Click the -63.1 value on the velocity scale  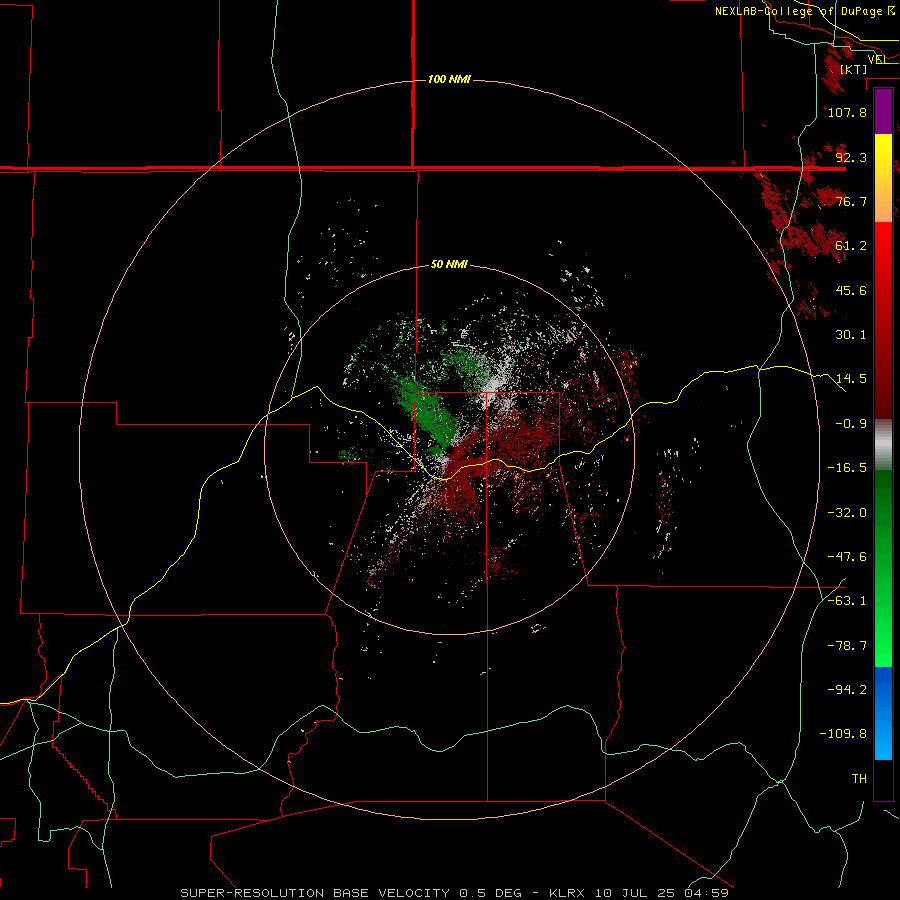coord(847,601)
